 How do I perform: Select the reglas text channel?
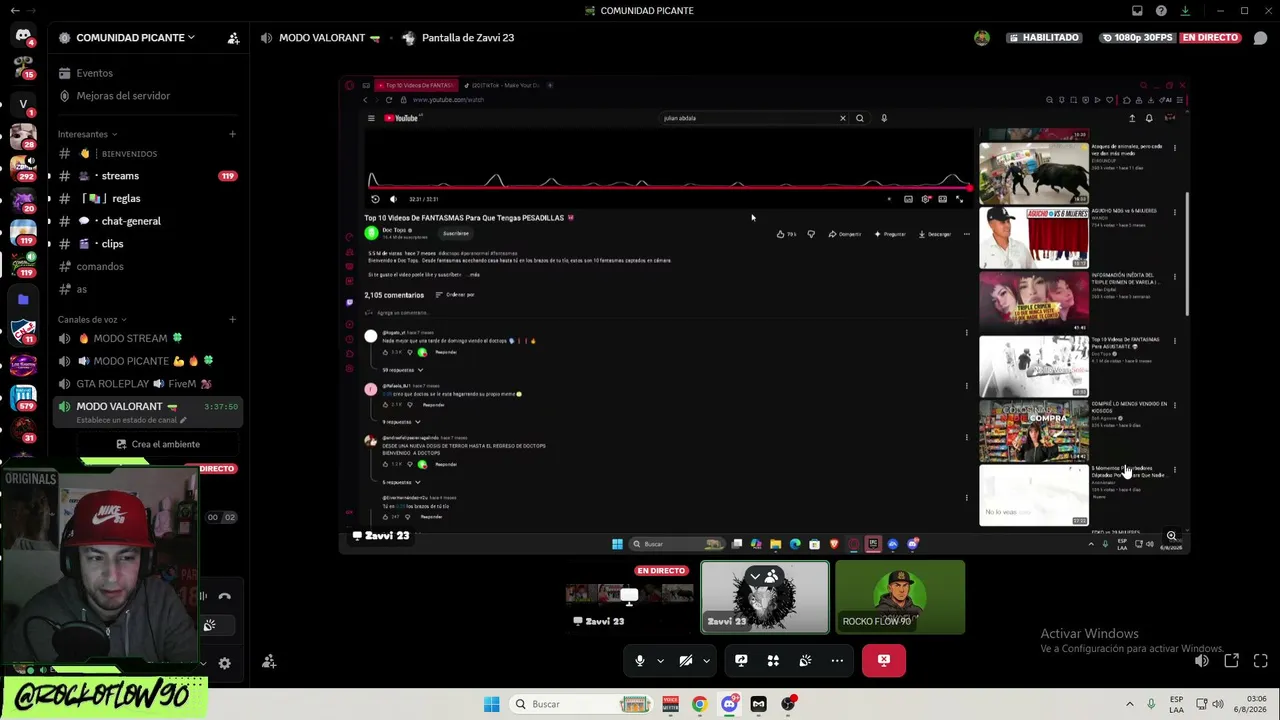[146, 199]
